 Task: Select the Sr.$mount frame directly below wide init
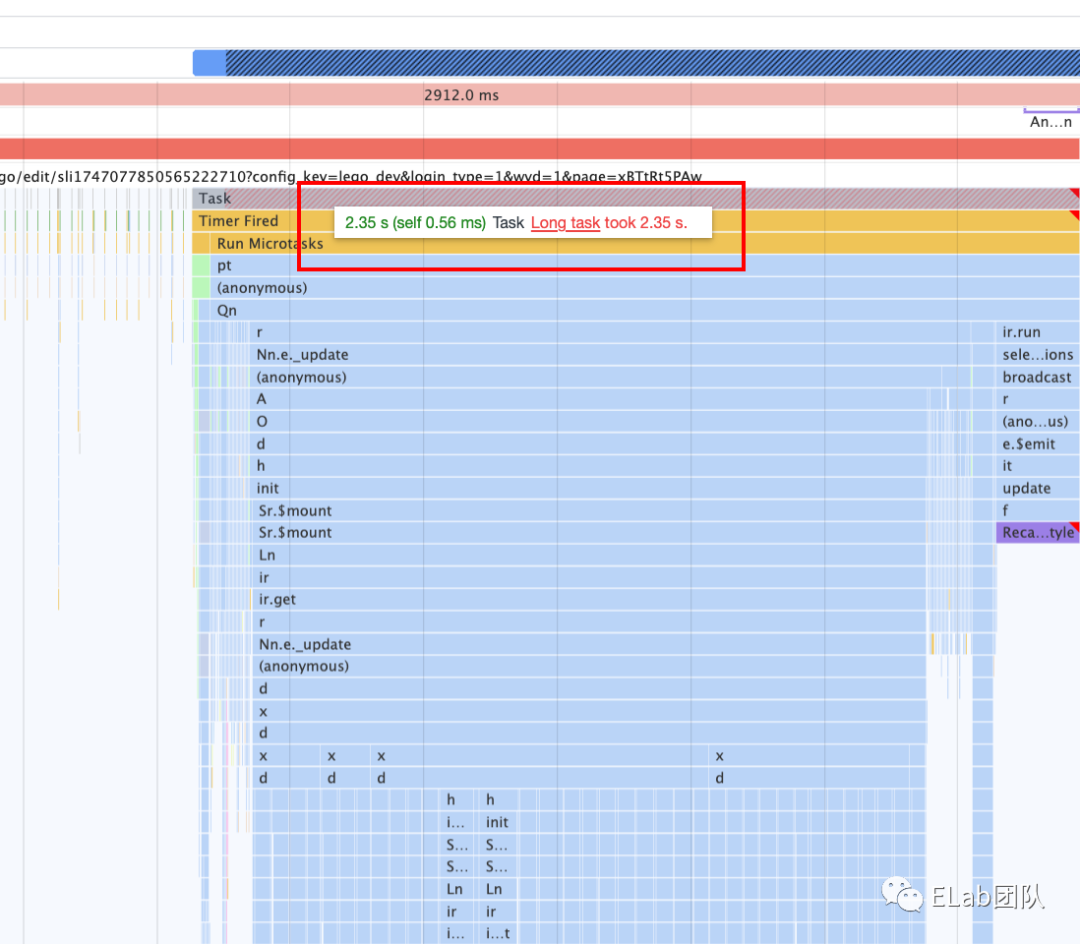[x=590, y=511]
